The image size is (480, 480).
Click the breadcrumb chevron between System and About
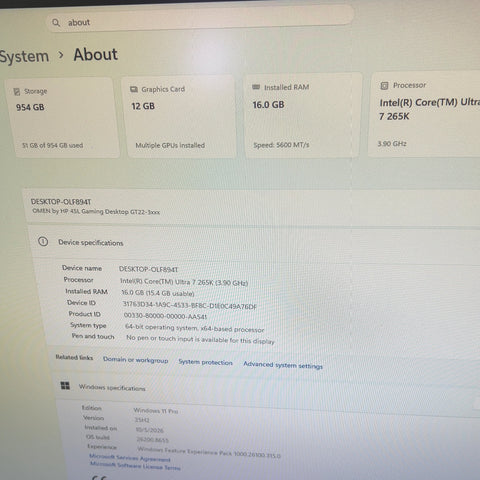(x=61, y=55)
